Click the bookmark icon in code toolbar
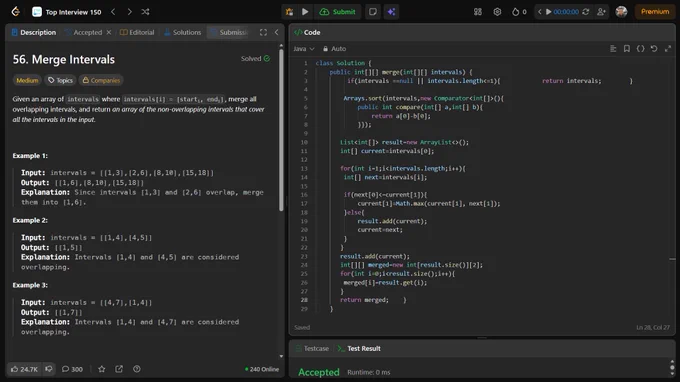Image resolution: width=680 pixels, height=382 pixels. 627,49
